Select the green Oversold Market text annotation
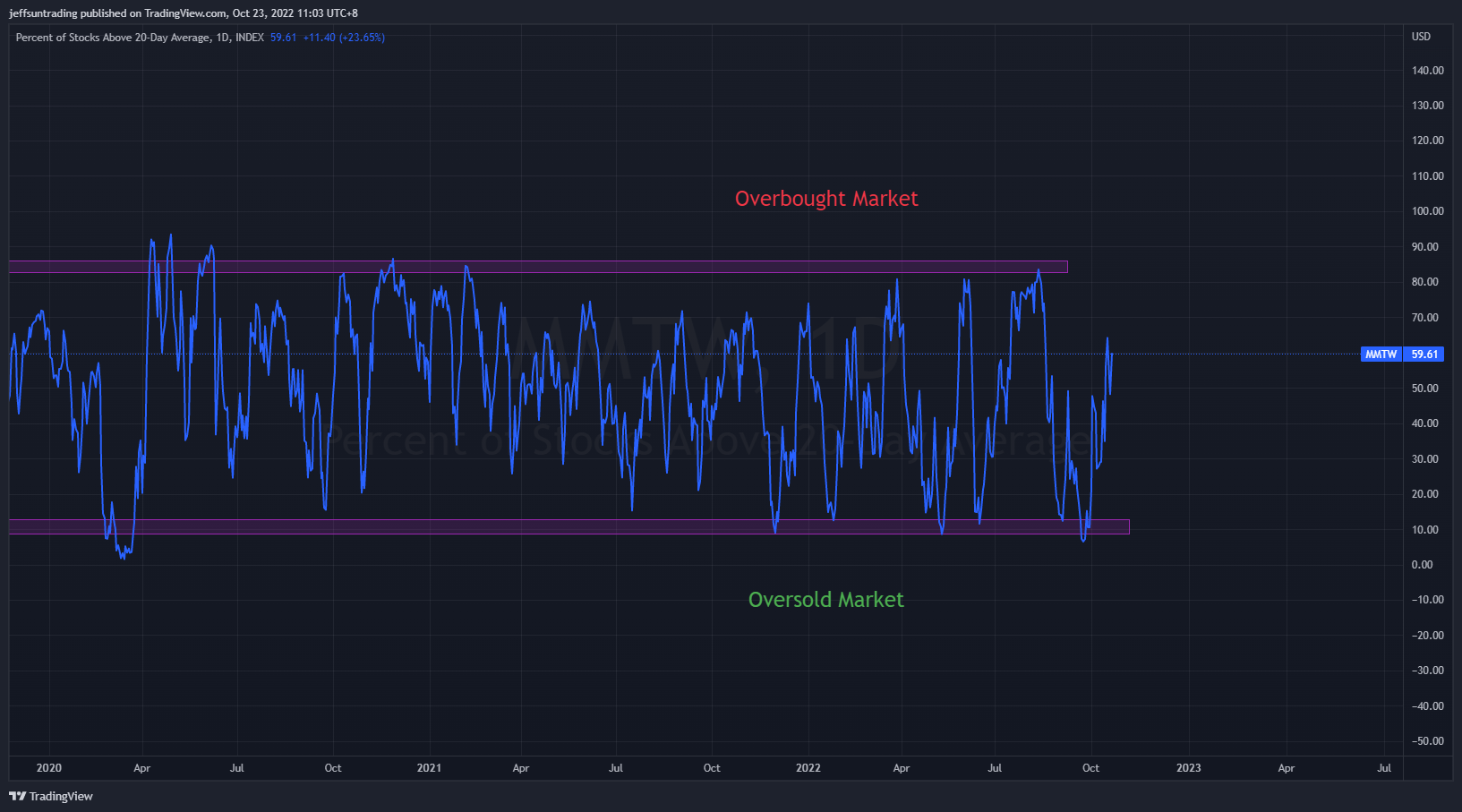Screen dimensions: 1462x812 825,600
